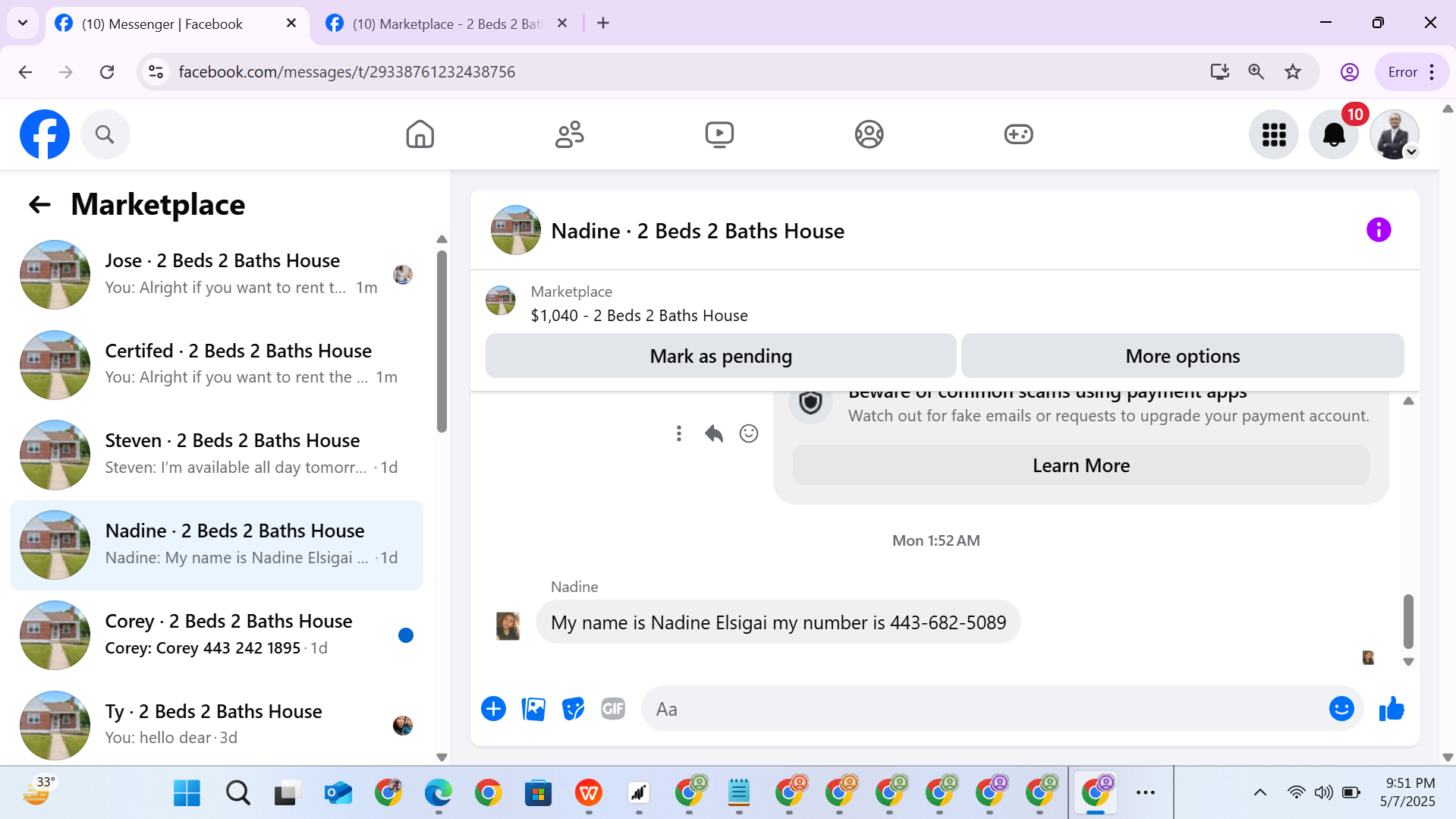
Task: Add an emoji reaction to the message
Action: click(x=749, y=433)
